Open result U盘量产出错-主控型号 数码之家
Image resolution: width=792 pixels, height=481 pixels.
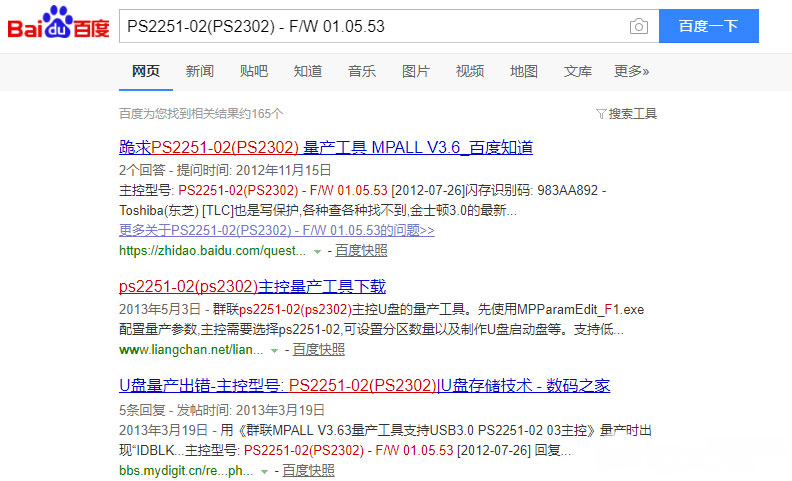click(x=365, y=386)
